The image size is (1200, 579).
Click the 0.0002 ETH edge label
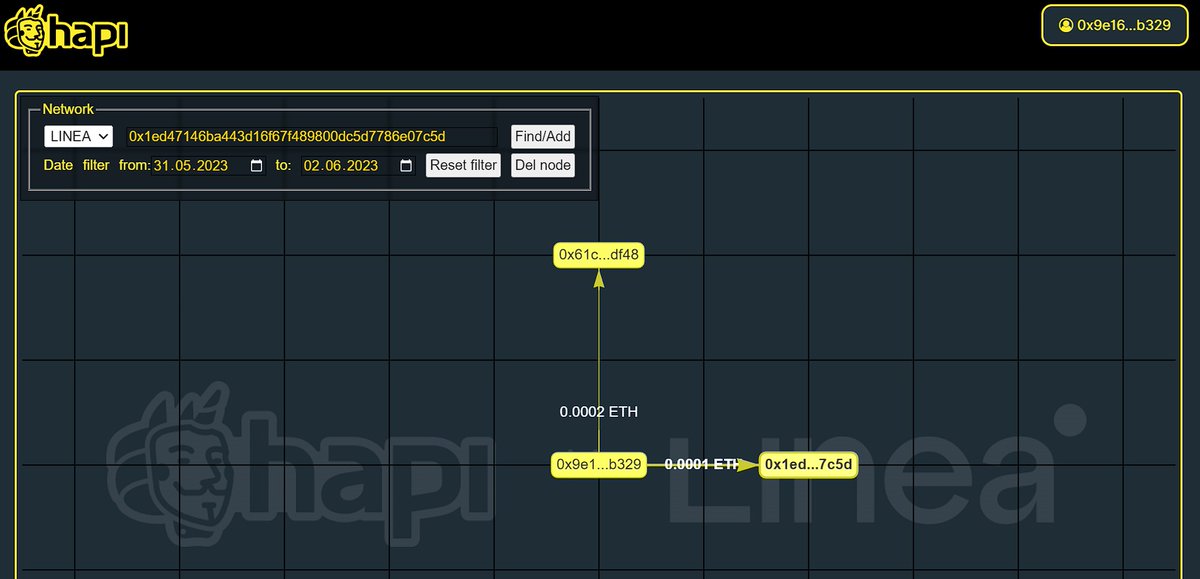[x=599, y=411]
